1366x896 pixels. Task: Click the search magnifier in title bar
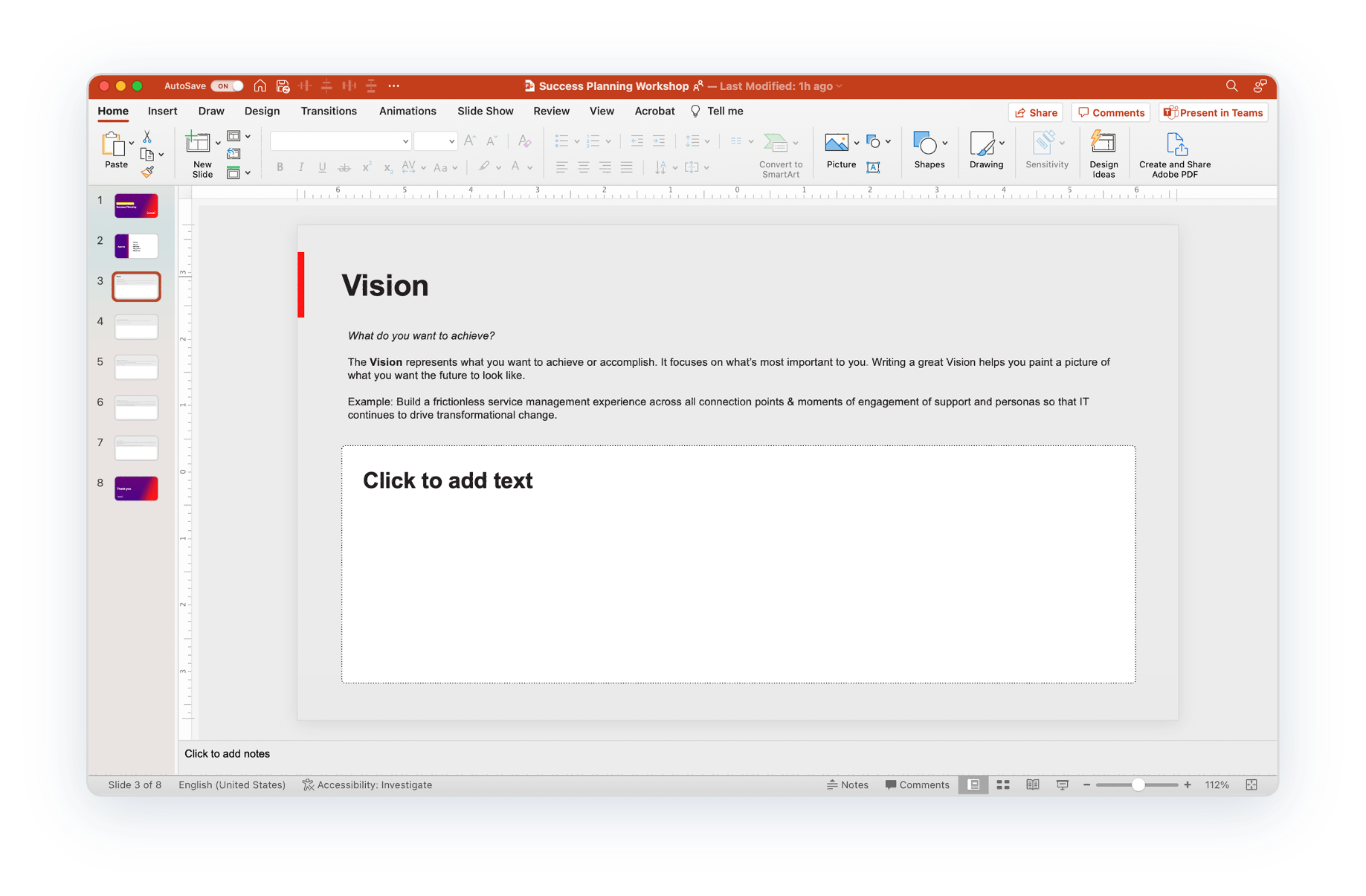1231,86
